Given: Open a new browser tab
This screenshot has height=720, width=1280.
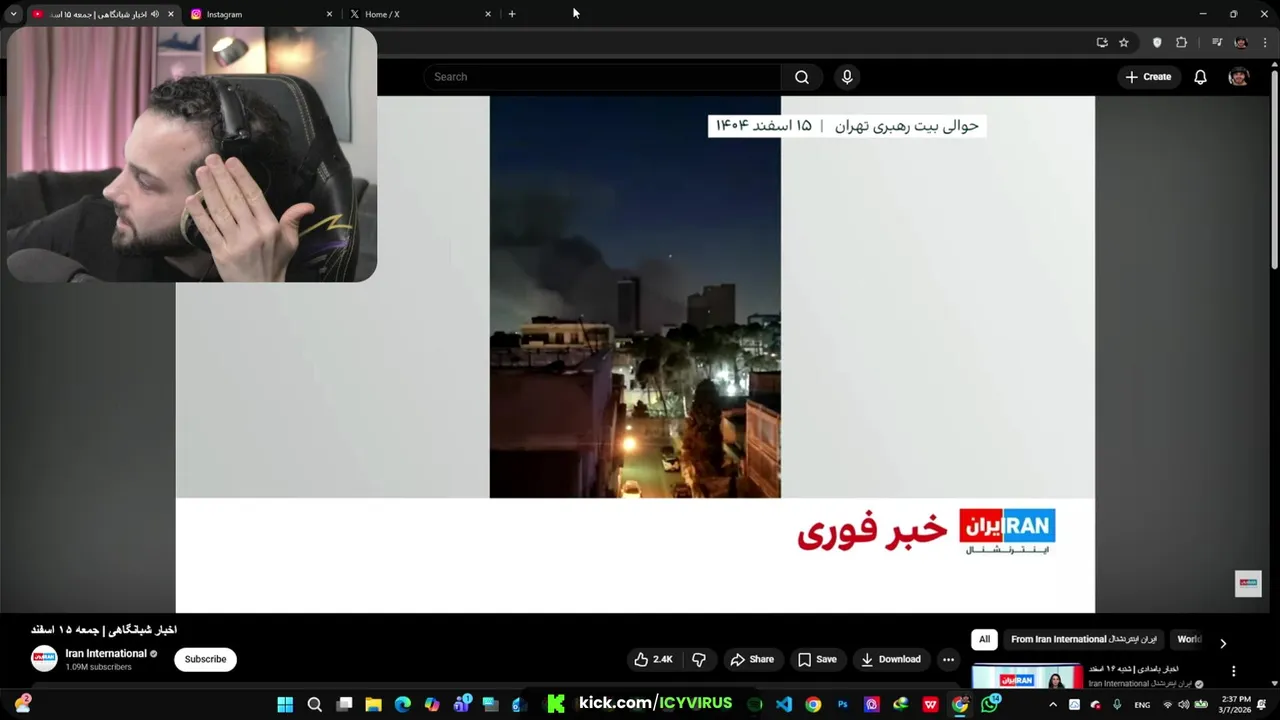Looking at the screenshot, I should tap(512, 14).
